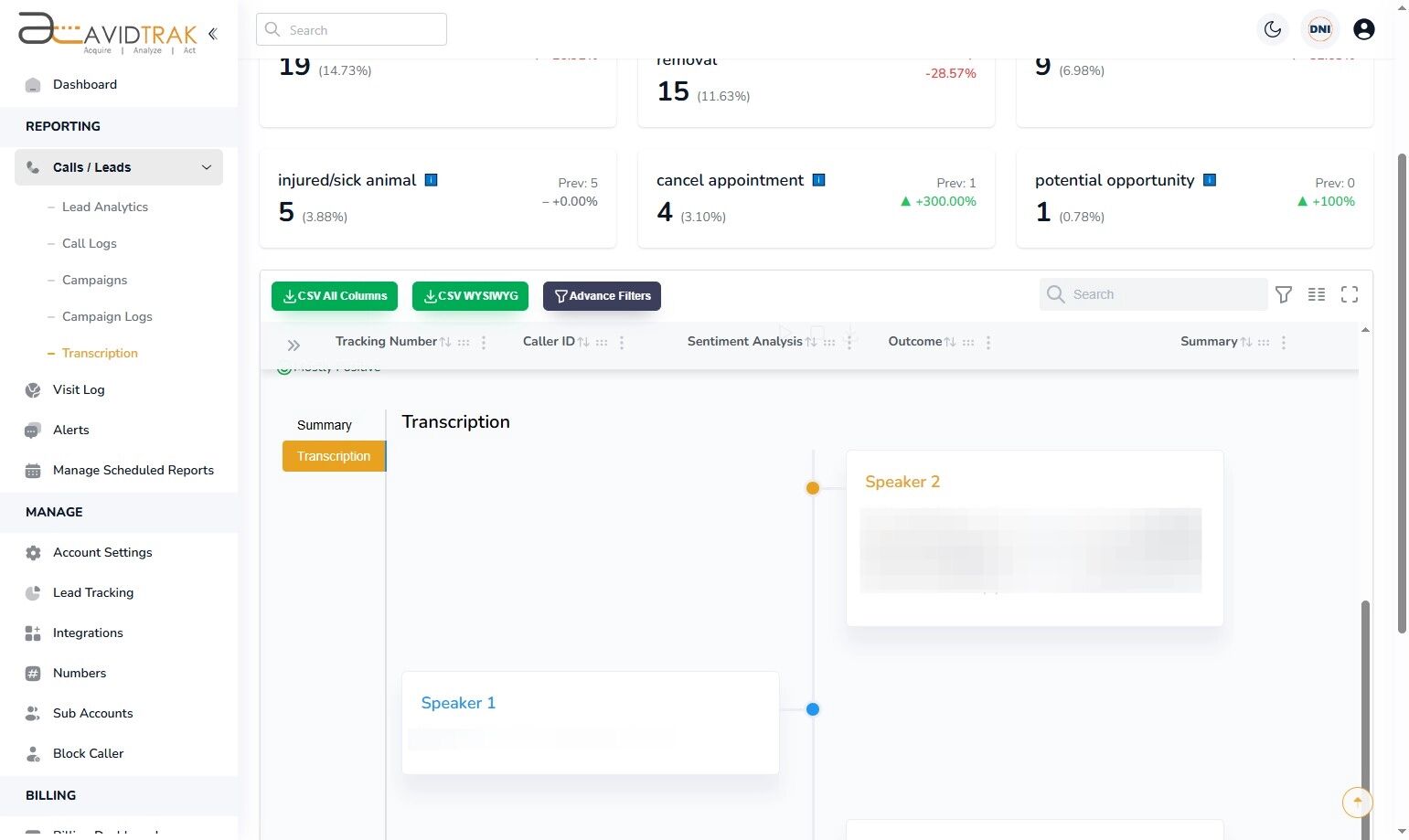
Task: Click the table filter funnel icon
Action: (x=1284, y=294)
